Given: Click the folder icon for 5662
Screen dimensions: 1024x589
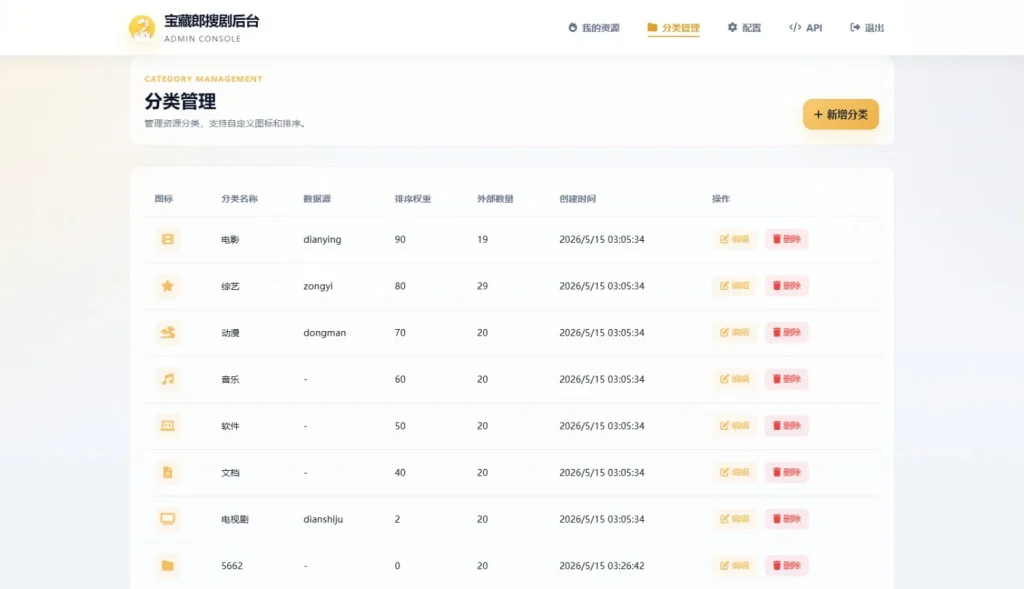Looking at the screenshot, I should click(x=168, y=565).
